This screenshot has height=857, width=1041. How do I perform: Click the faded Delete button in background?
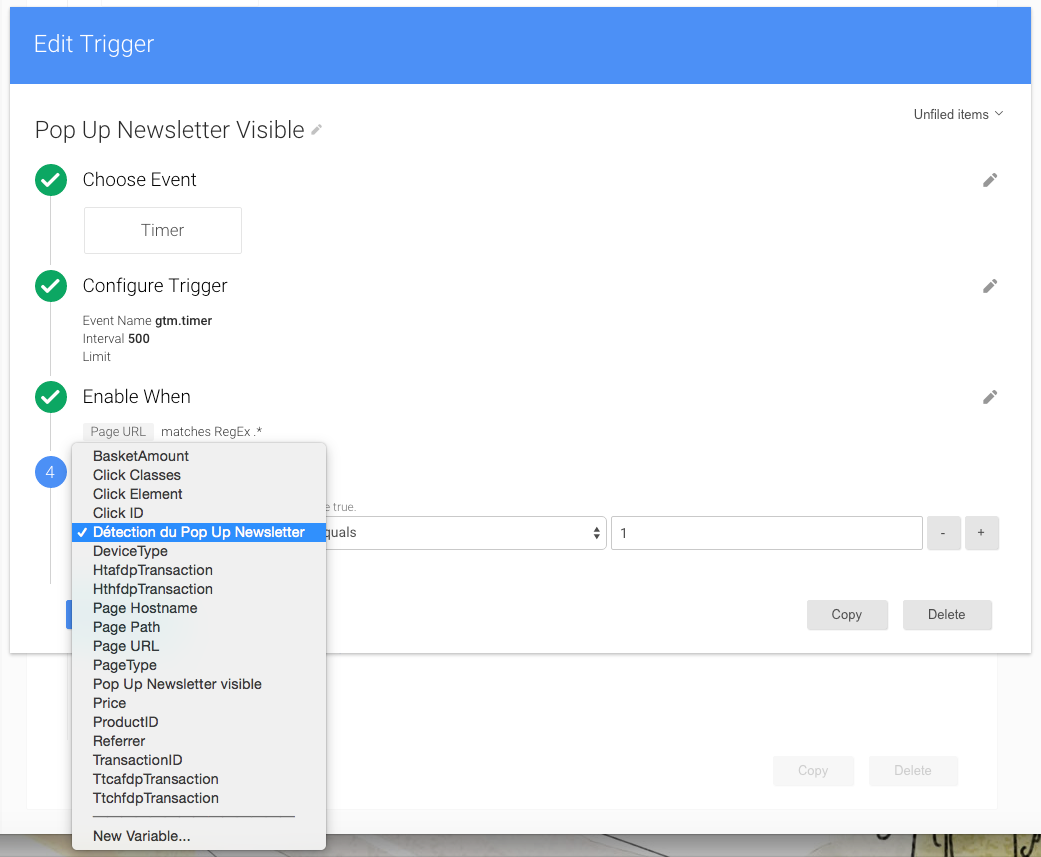click(913, 771)
